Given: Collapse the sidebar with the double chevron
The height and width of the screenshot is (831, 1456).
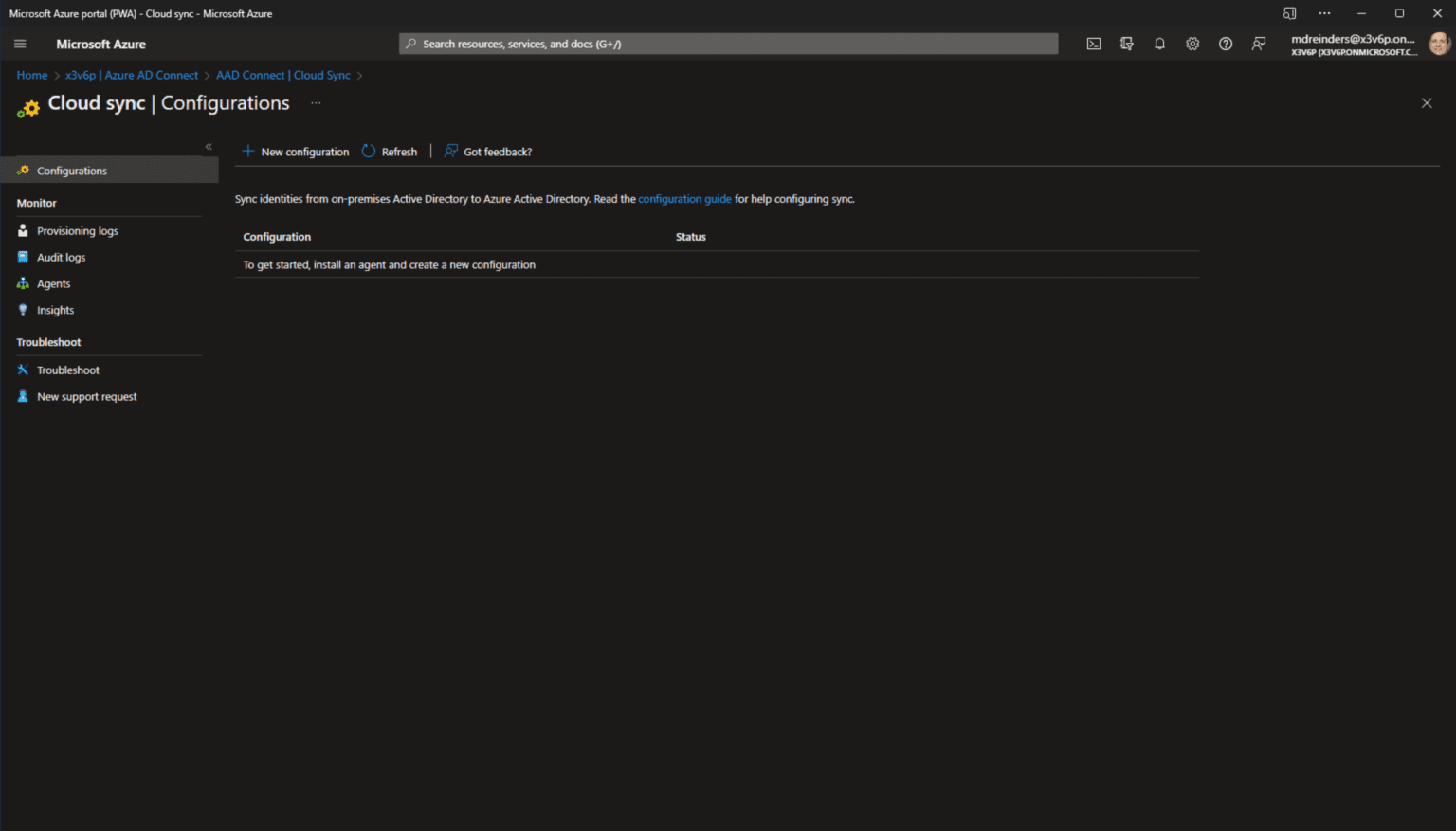Looking at the screenshot, I should tap(209, 146).
